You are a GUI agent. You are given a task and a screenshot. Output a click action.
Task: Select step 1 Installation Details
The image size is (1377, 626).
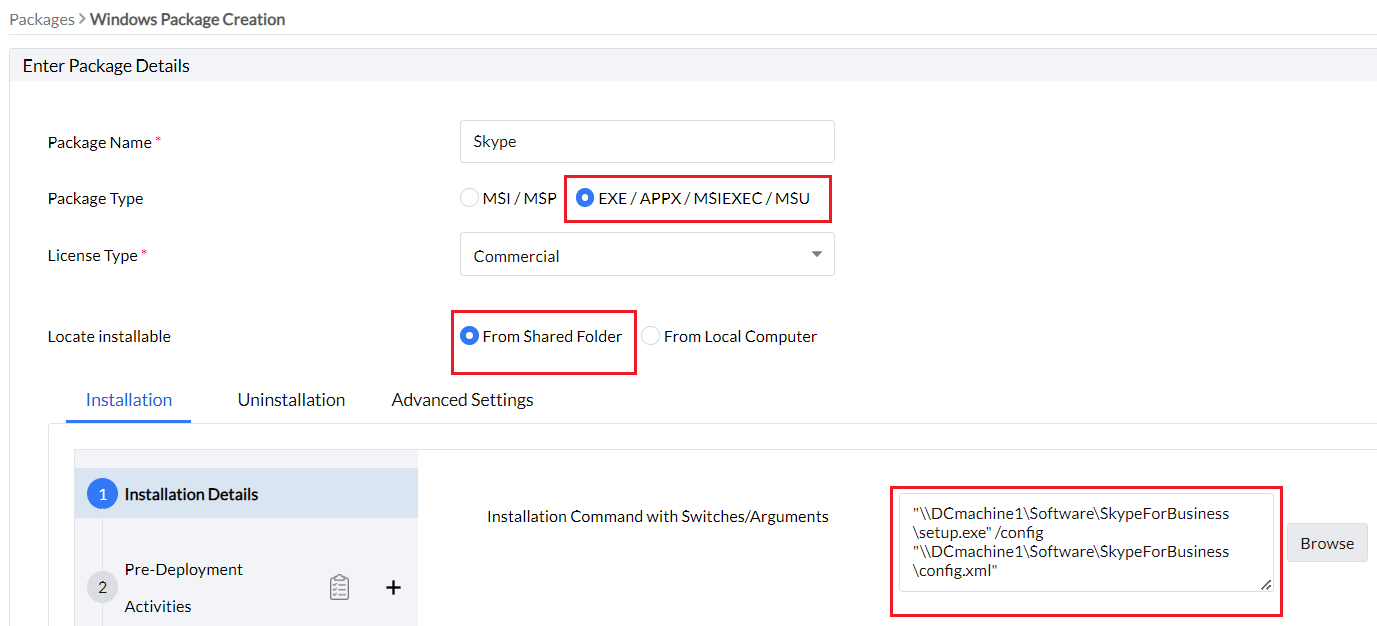pos(246,494)
